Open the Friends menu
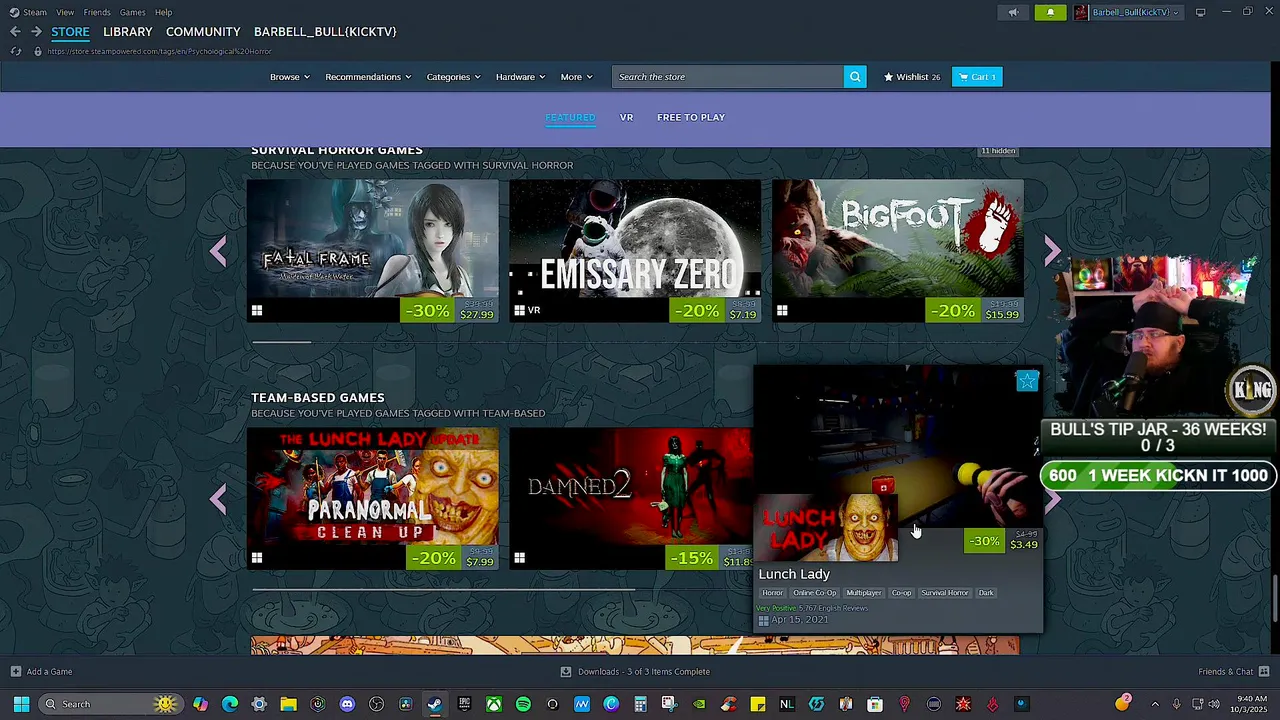The height and width of the screenshot is (720, 1280). click(97, 12)
